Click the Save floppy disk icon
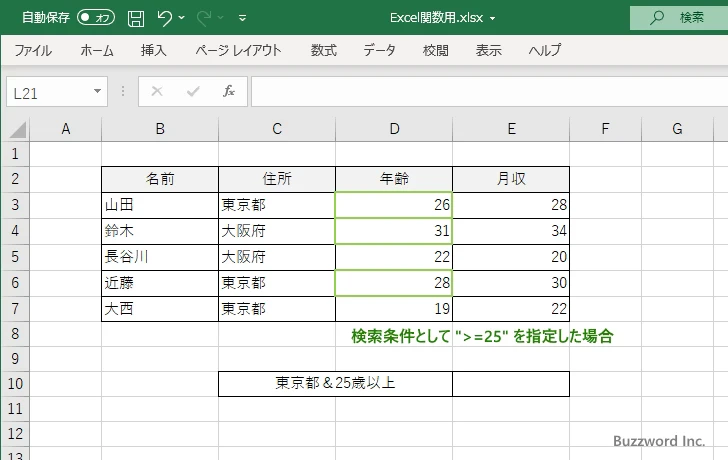 pos(136,17)
